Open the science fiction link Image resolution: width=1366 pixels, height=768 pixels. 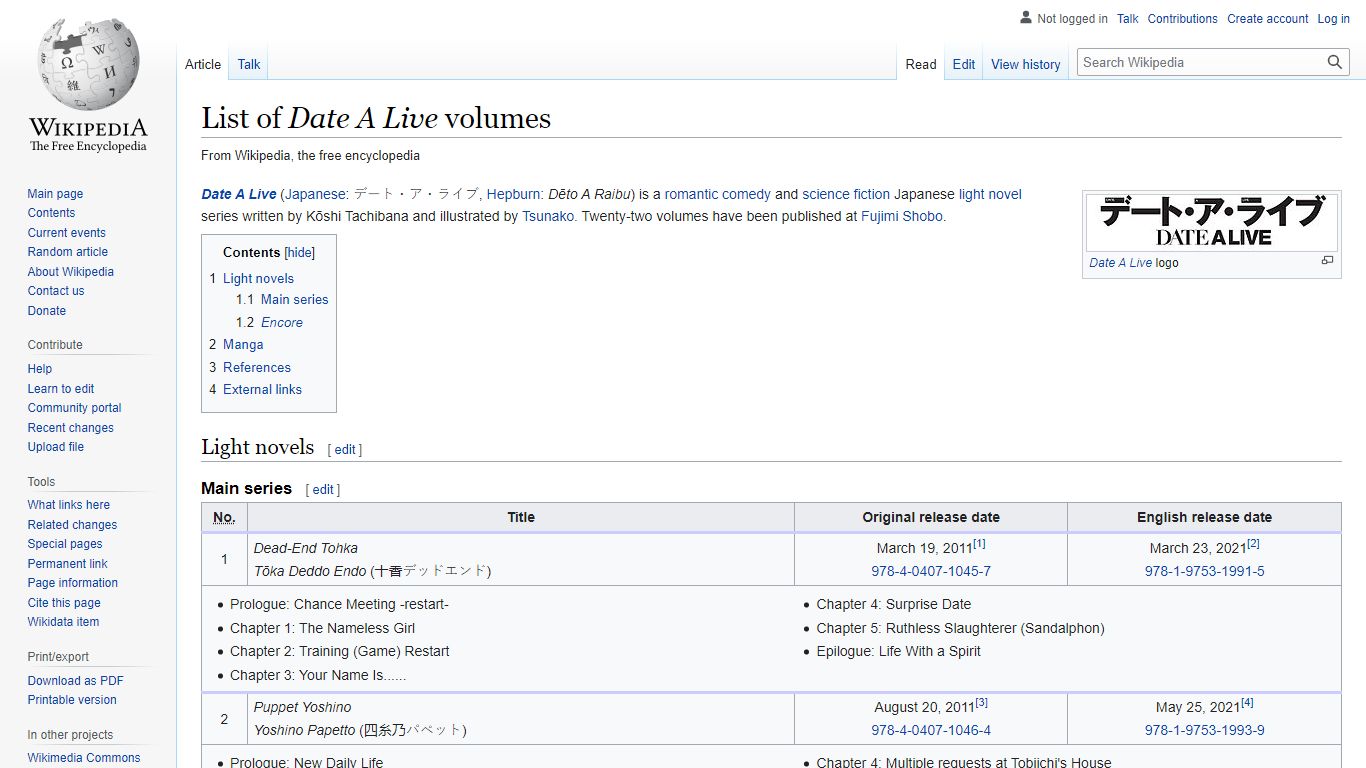846,195
